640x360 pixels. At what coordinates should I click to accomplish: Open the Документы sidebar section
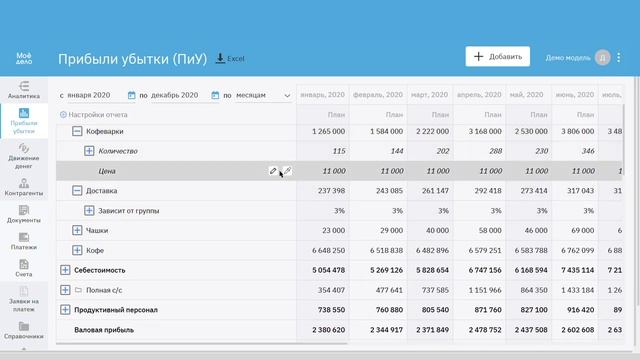point(24,214)
